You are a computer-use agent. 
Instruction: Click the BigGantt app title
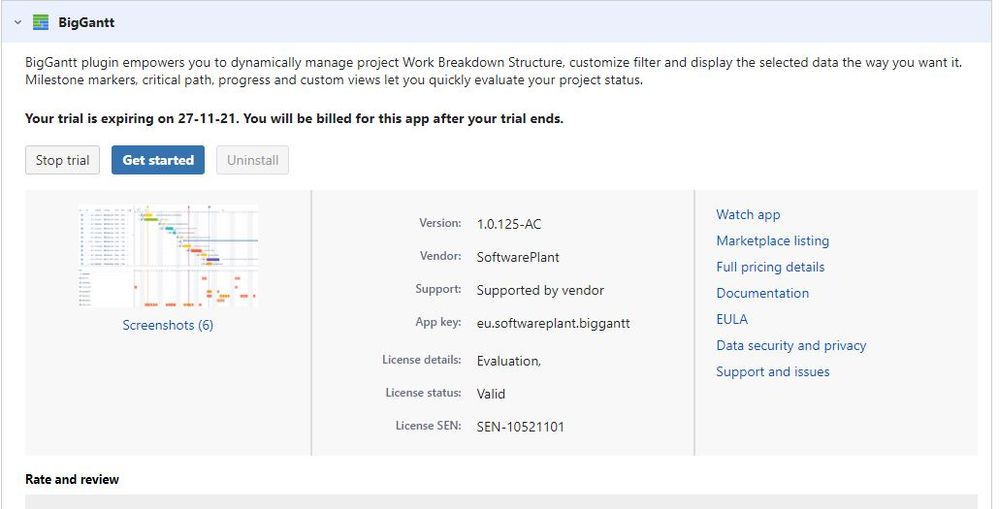86,22
